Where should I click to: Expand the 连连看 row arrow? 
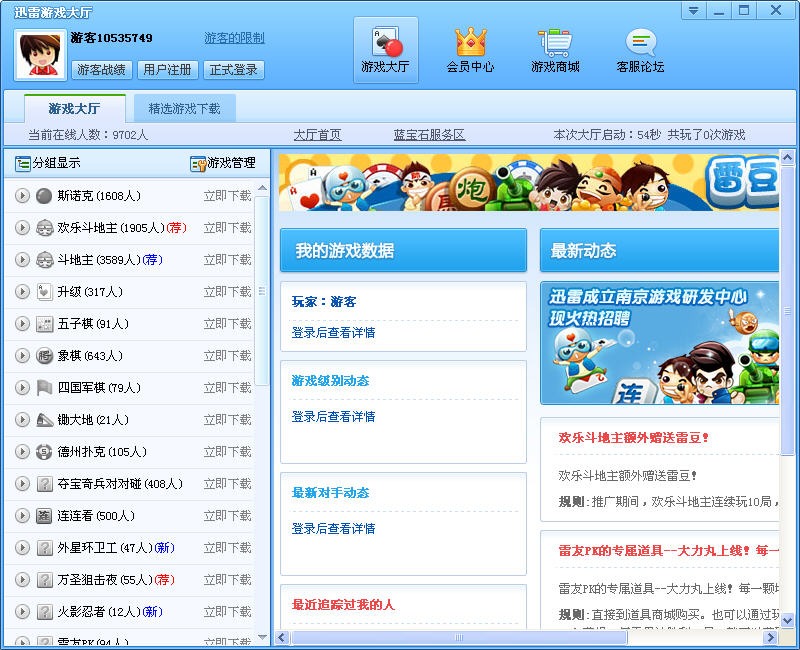point(22,516)
